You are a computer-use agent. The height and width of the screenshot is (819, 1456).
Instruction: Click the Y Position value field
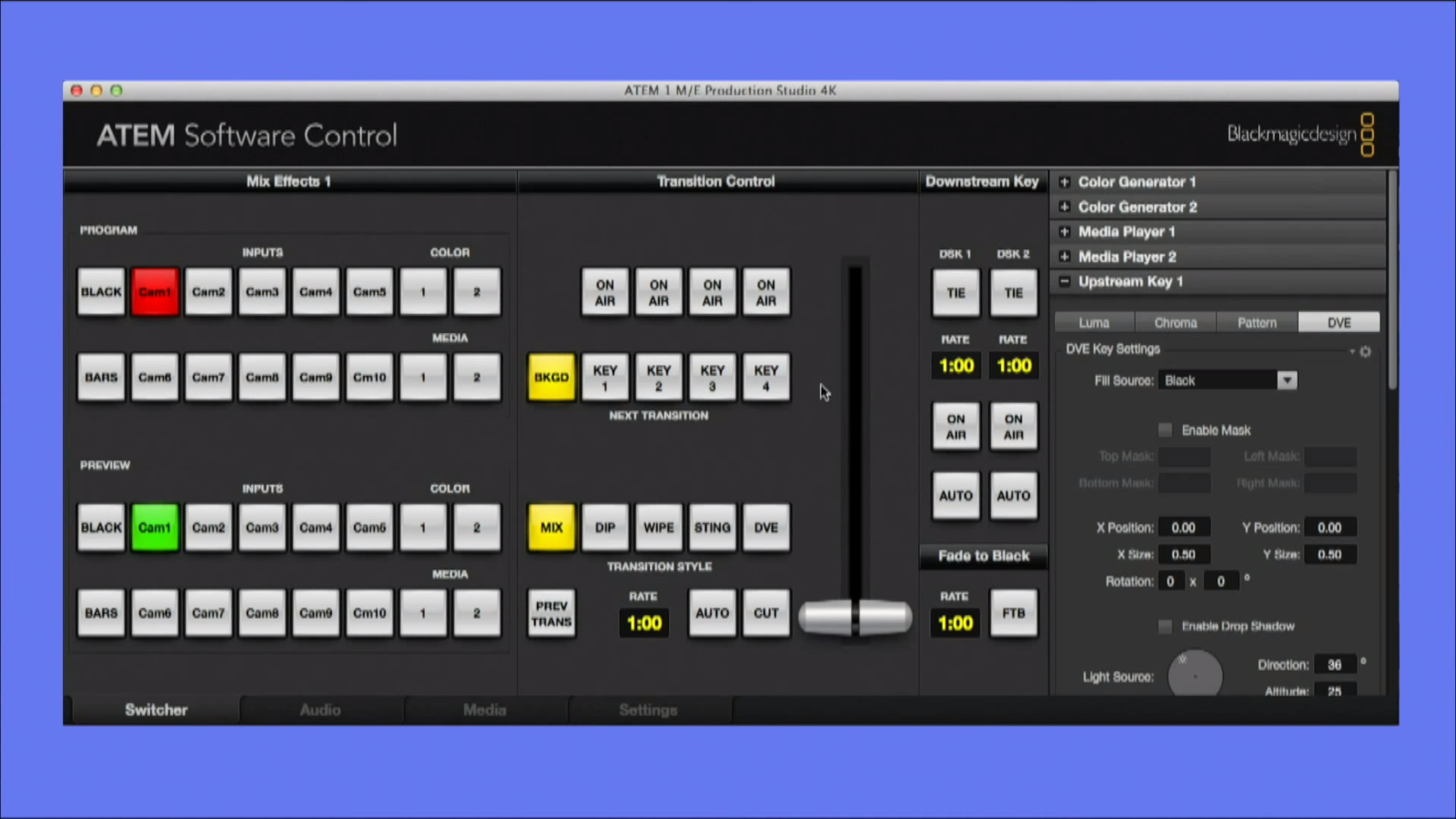tap(1330, 528)
